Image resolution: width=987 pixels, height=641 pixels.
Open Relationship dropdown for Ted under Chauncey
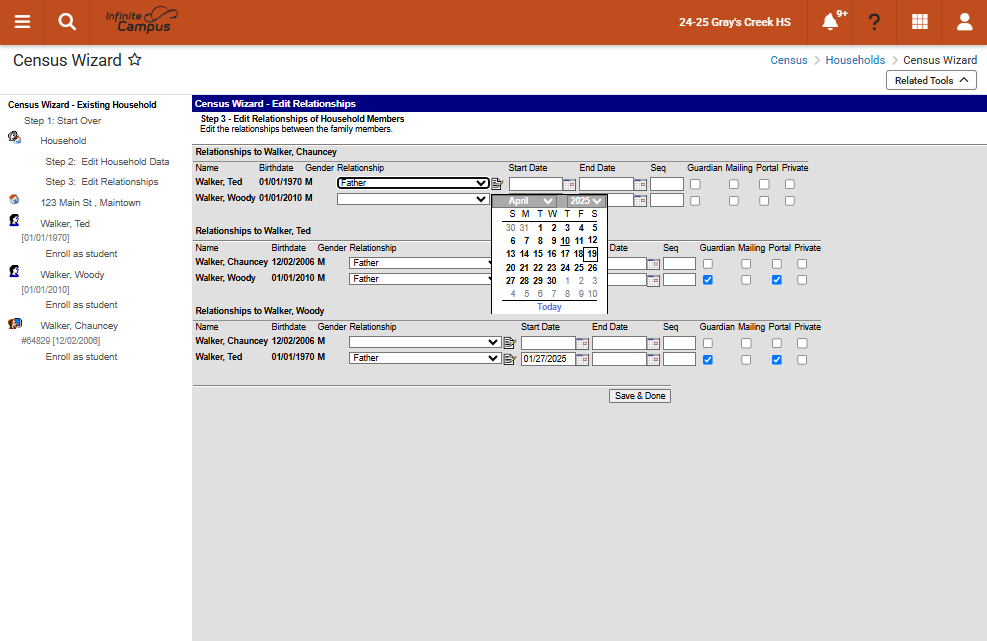pos(413,183)
